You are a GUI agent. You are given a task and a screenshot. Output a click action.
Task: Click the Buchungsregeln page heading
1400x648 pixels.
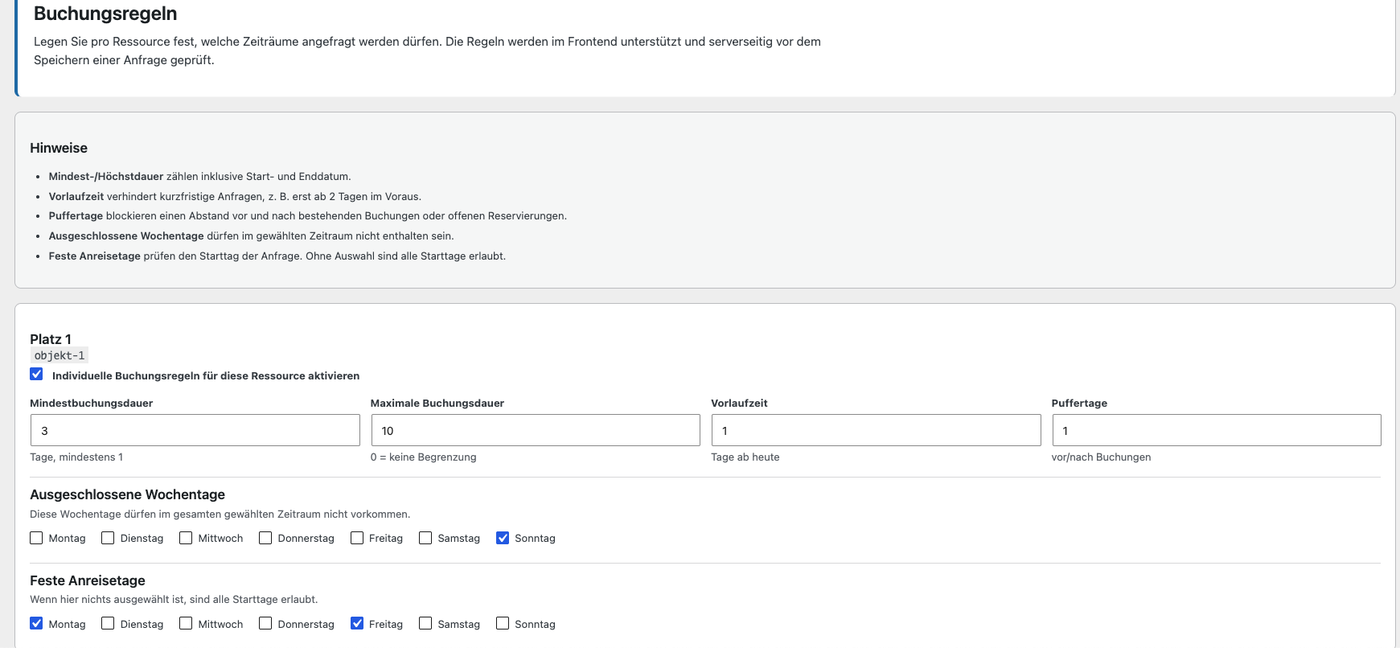click(x=105, y=14)
